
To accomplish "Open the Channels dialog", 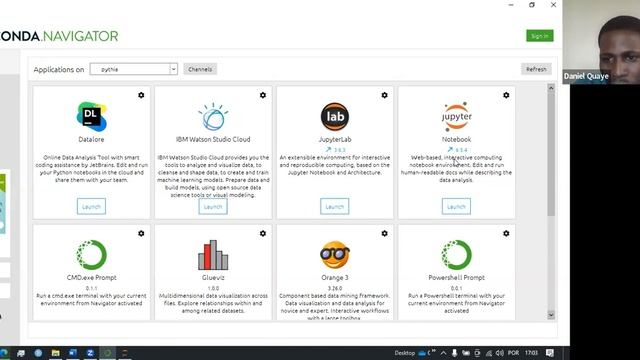I will (x=200, y=69).
